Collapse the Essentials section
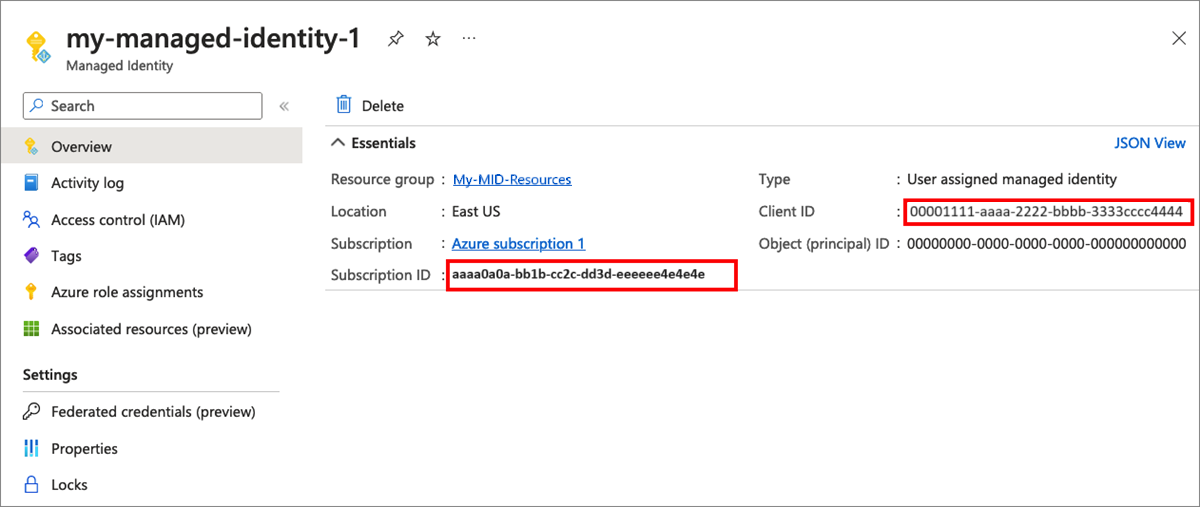The width and height of the screenshot is (1200, 507). (x=338, y=143)
